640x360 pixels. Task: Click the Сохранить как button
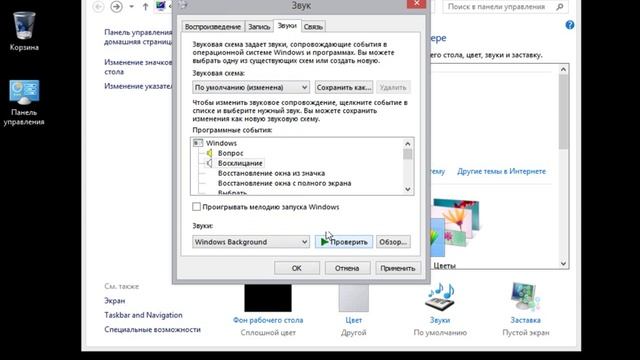click(344, 87)
